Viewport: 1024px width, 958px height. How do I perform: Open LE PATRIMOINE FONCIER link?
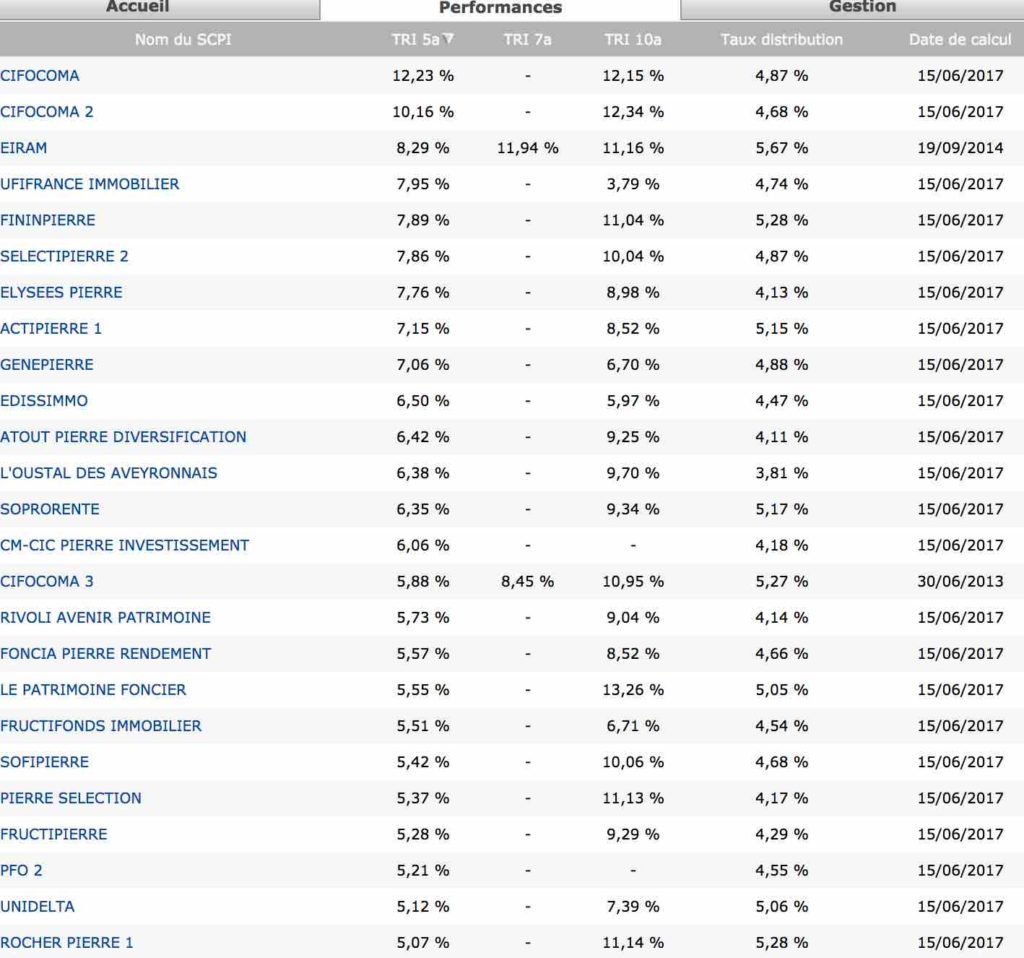(x=93, y=690)
